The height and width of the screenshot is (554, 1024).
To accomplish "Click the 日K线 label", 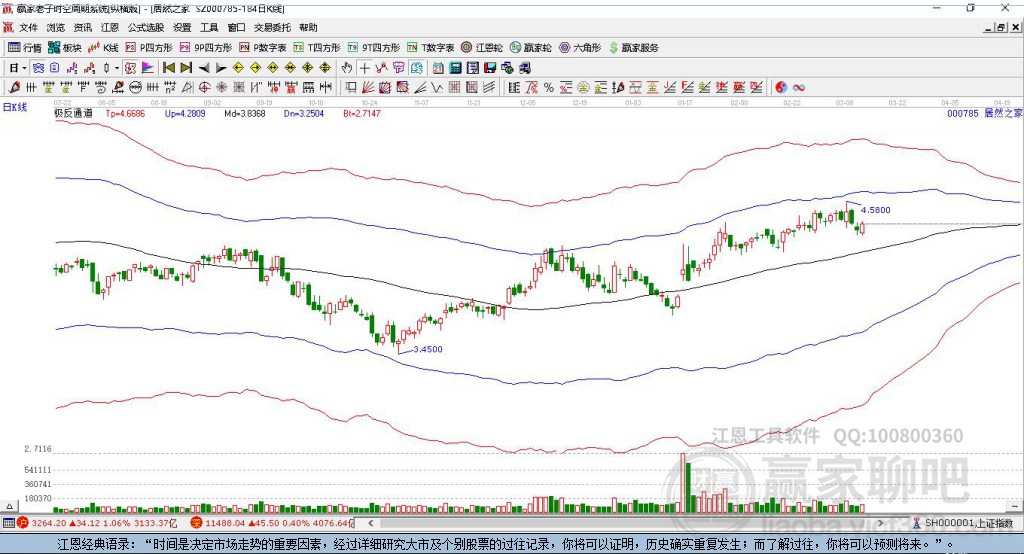I will pyautogui.click(x=15, y=107).
